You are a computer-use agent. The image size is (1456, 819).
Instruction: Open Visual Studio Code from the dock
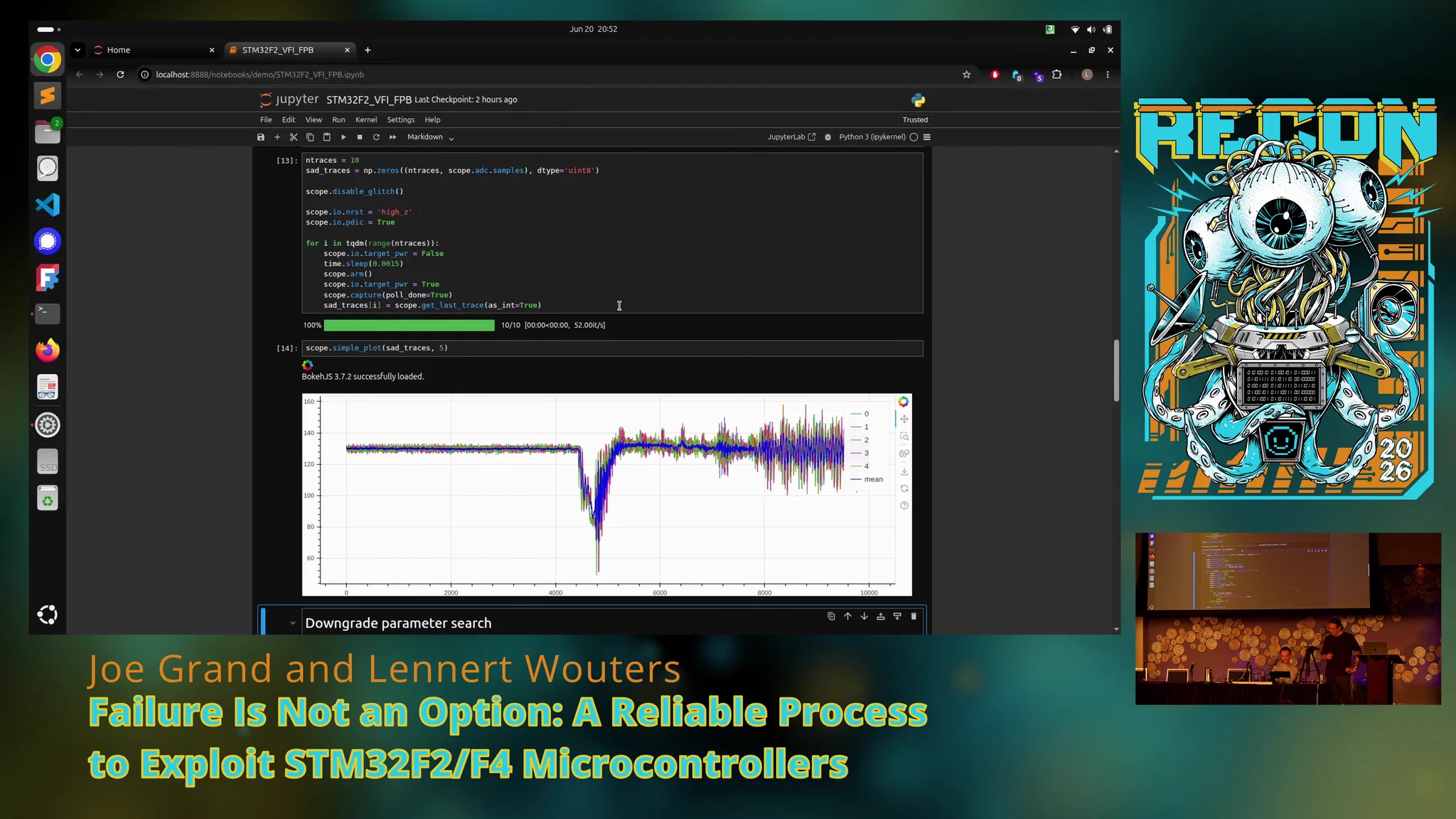click(x=48, y=205)
